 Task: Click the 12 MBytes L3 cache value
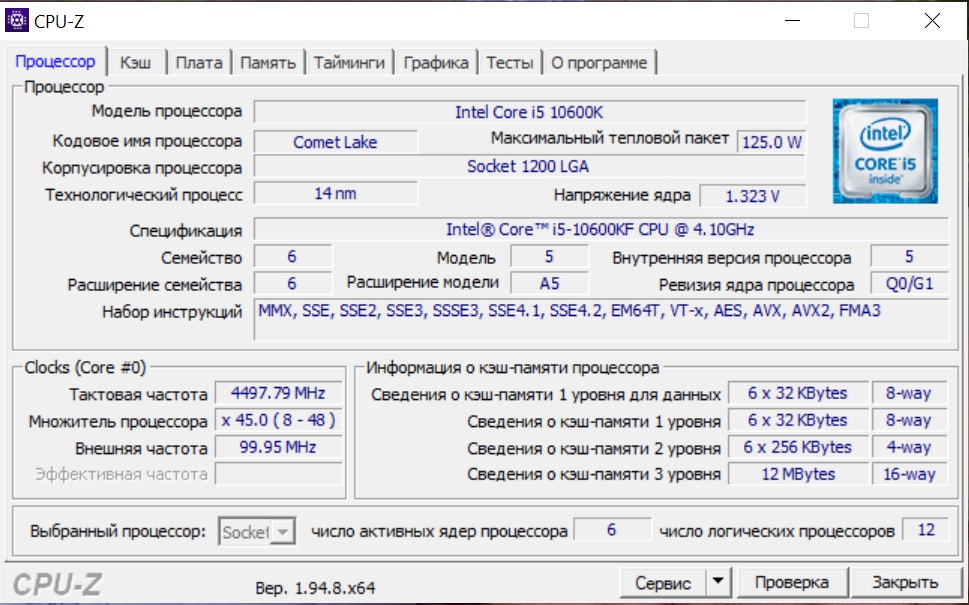(798, 474)
